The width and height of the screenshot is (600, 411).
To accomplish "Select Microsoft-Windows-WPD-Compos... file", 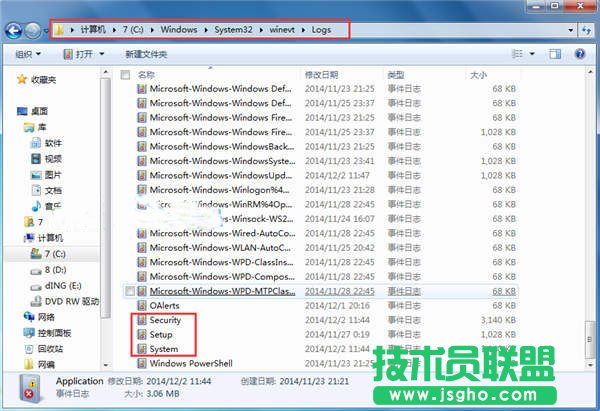I will 222,277.
